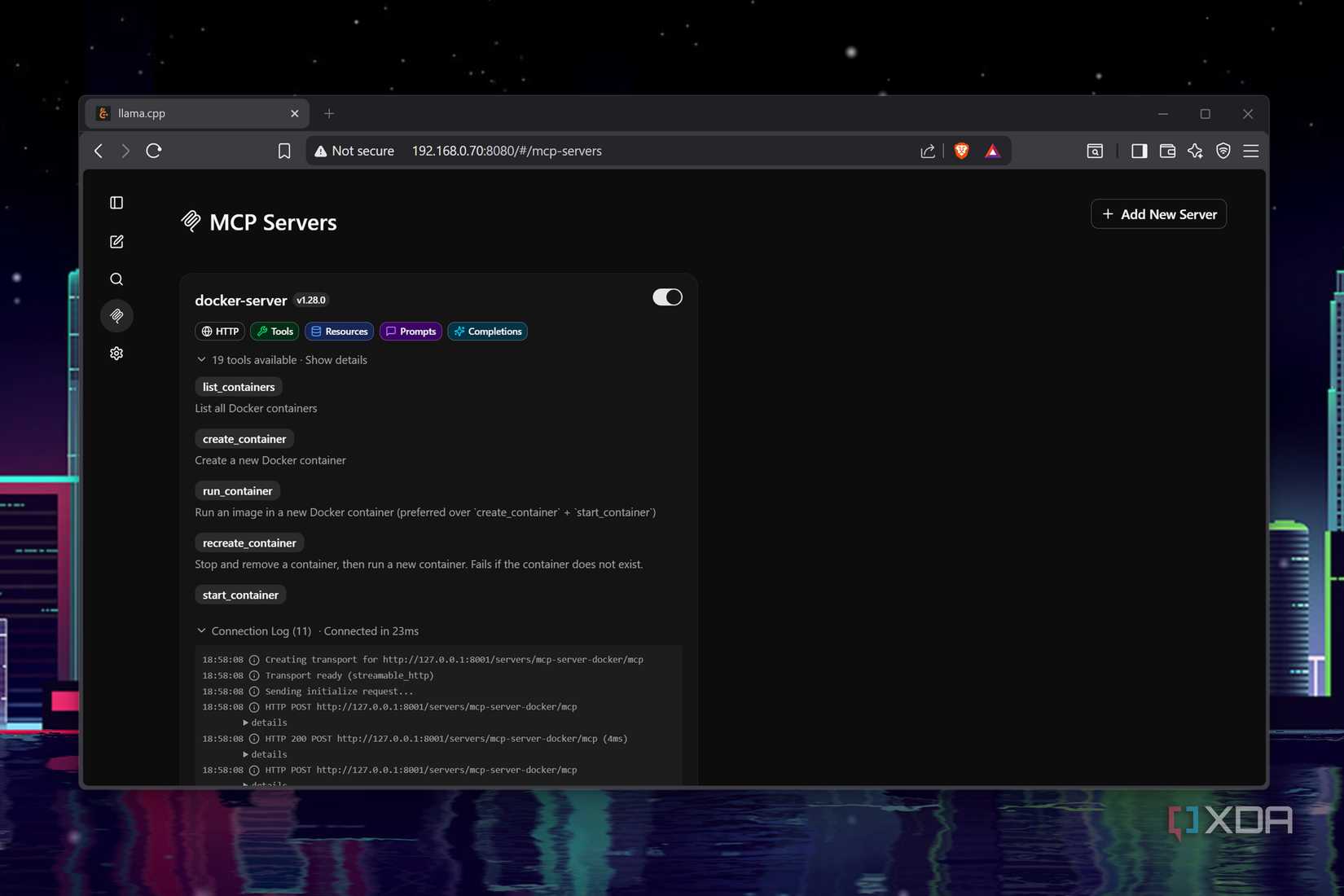This screenshot has height=896, width=1344.
Task: Bookmark this page
Action: (284, 151)
